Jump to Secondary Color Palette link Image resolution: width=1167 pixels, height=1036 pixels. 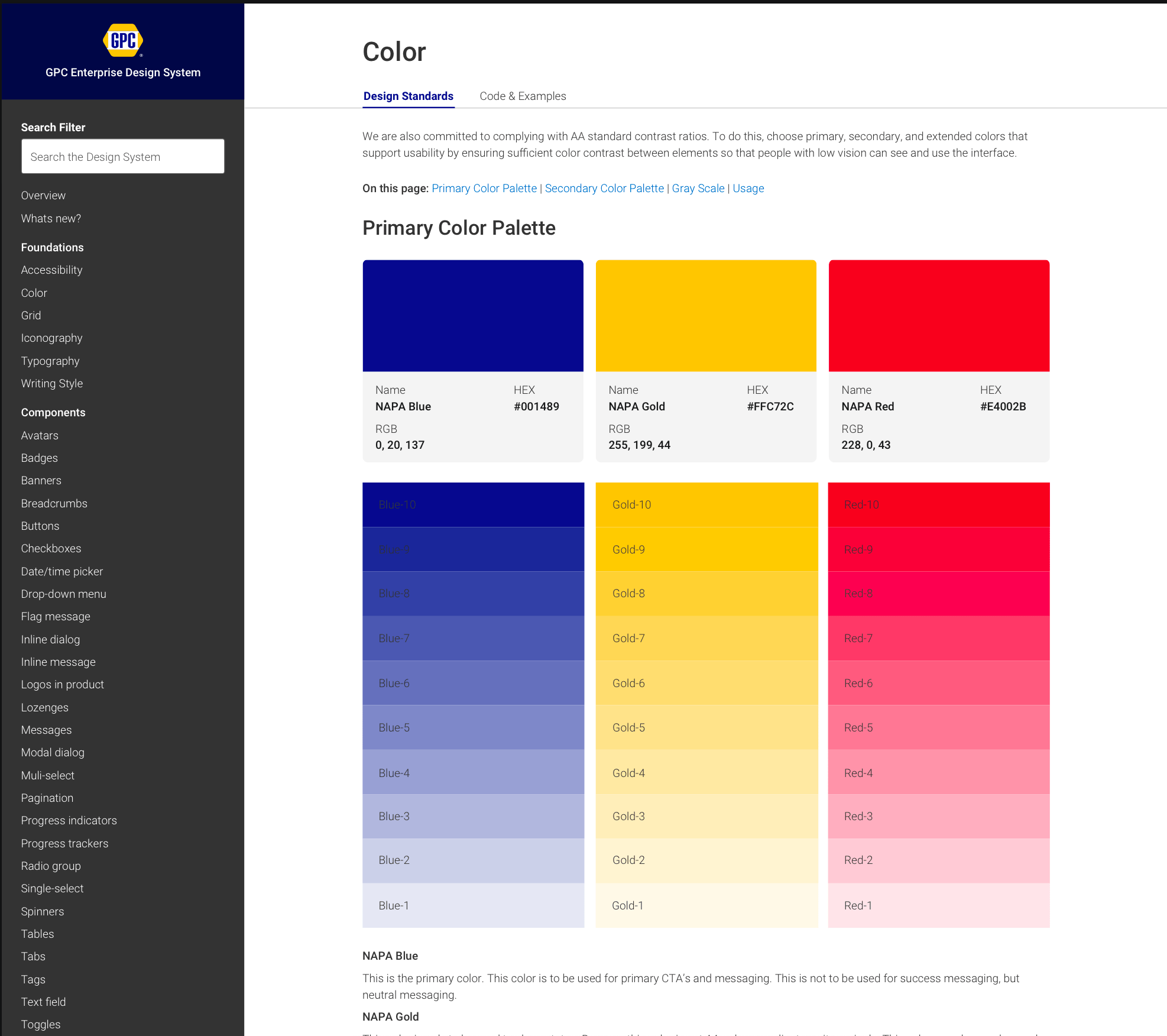[x=604, y=188]
